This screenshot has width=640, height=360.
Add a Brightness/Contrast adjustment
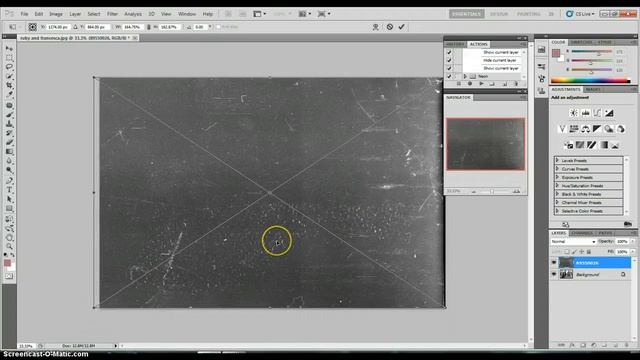(x=574, y=113)
